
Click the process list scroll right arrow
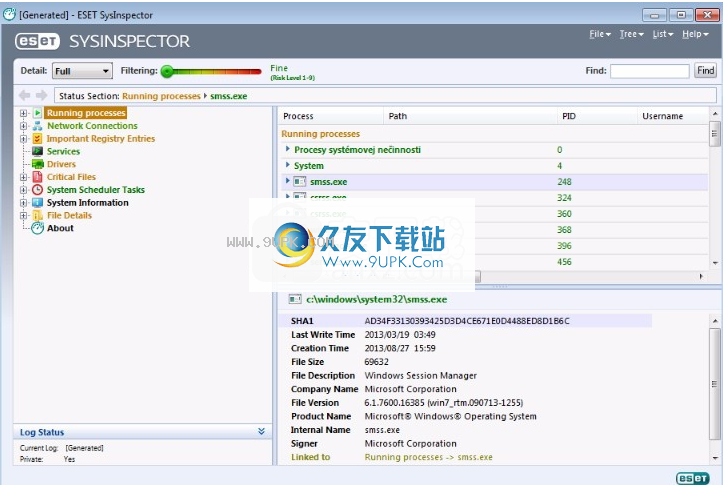pos(701,276)
